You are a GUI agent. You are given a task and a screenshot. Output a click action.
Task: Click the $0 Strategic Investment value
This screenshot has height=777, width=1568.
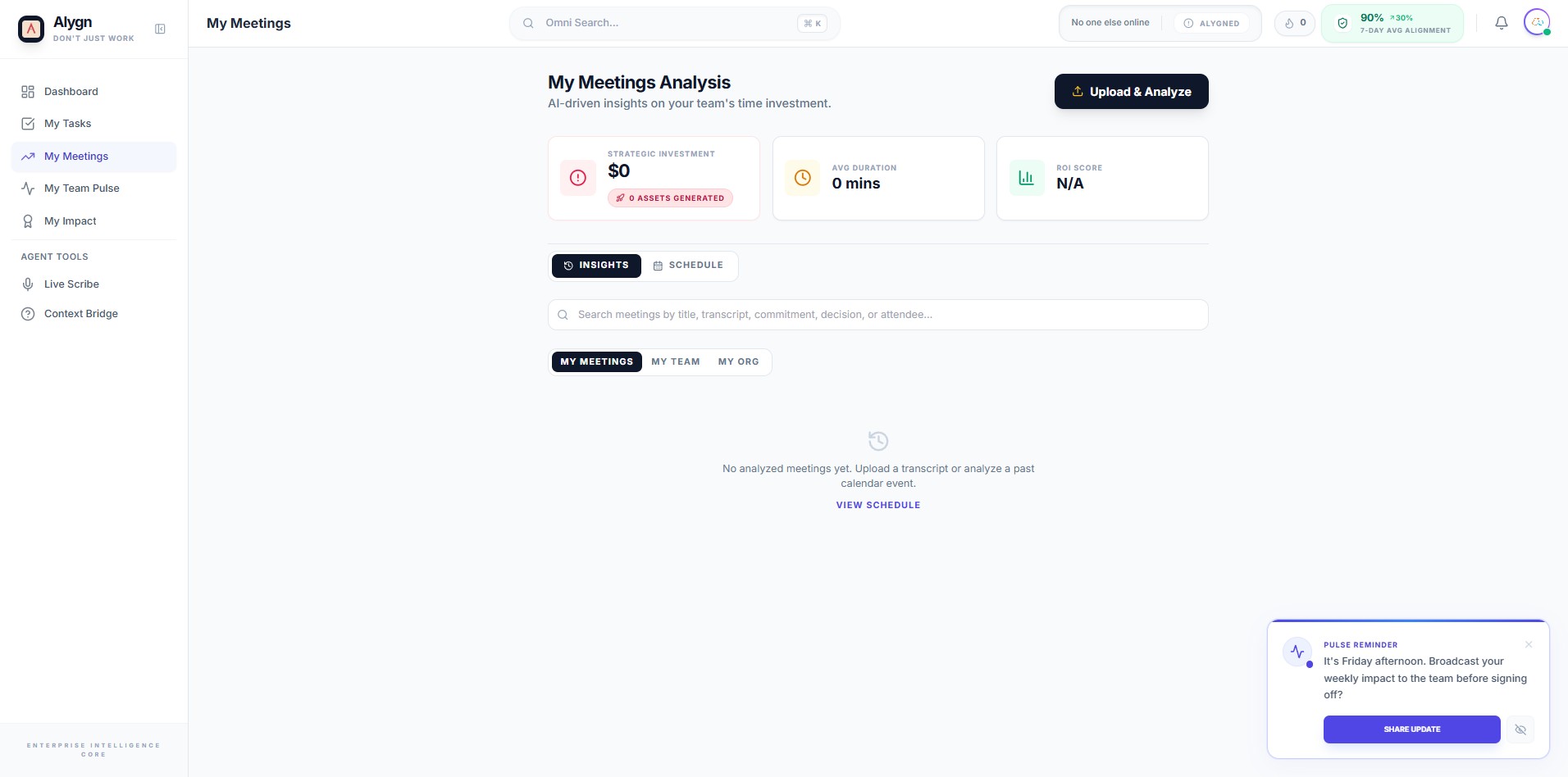(x=619, y=171)
